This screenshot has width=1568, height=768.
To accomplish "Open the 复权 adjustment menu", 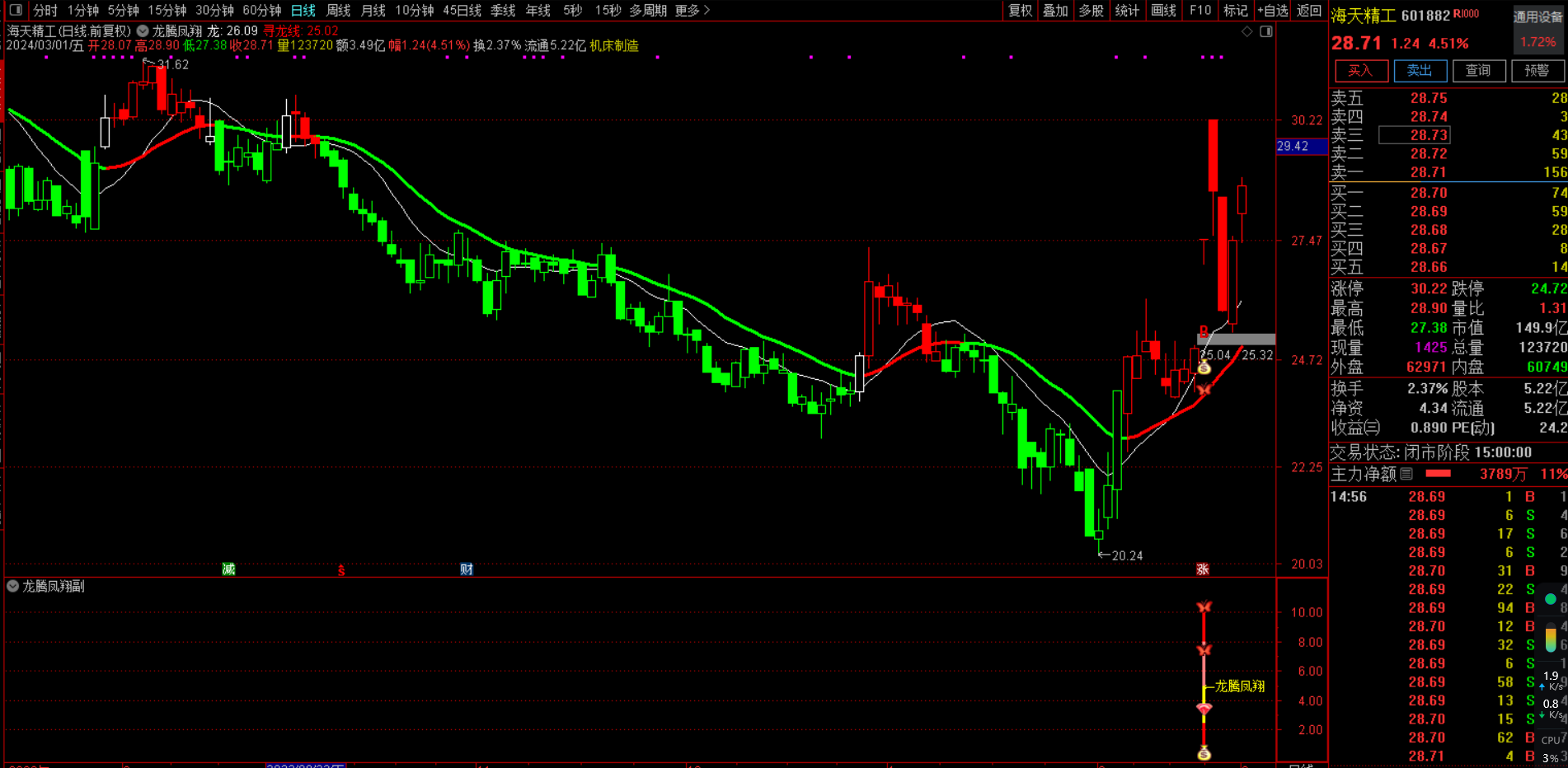I will [1021, 10].
